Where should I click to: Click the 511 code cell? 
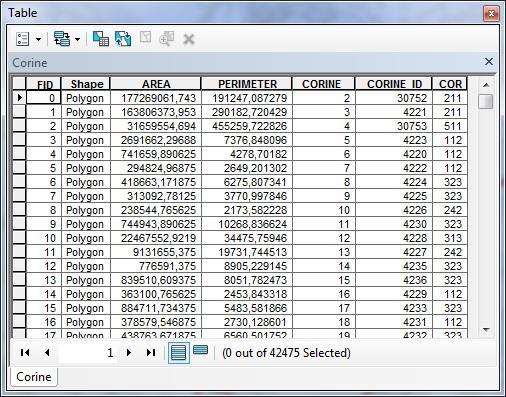450,126
